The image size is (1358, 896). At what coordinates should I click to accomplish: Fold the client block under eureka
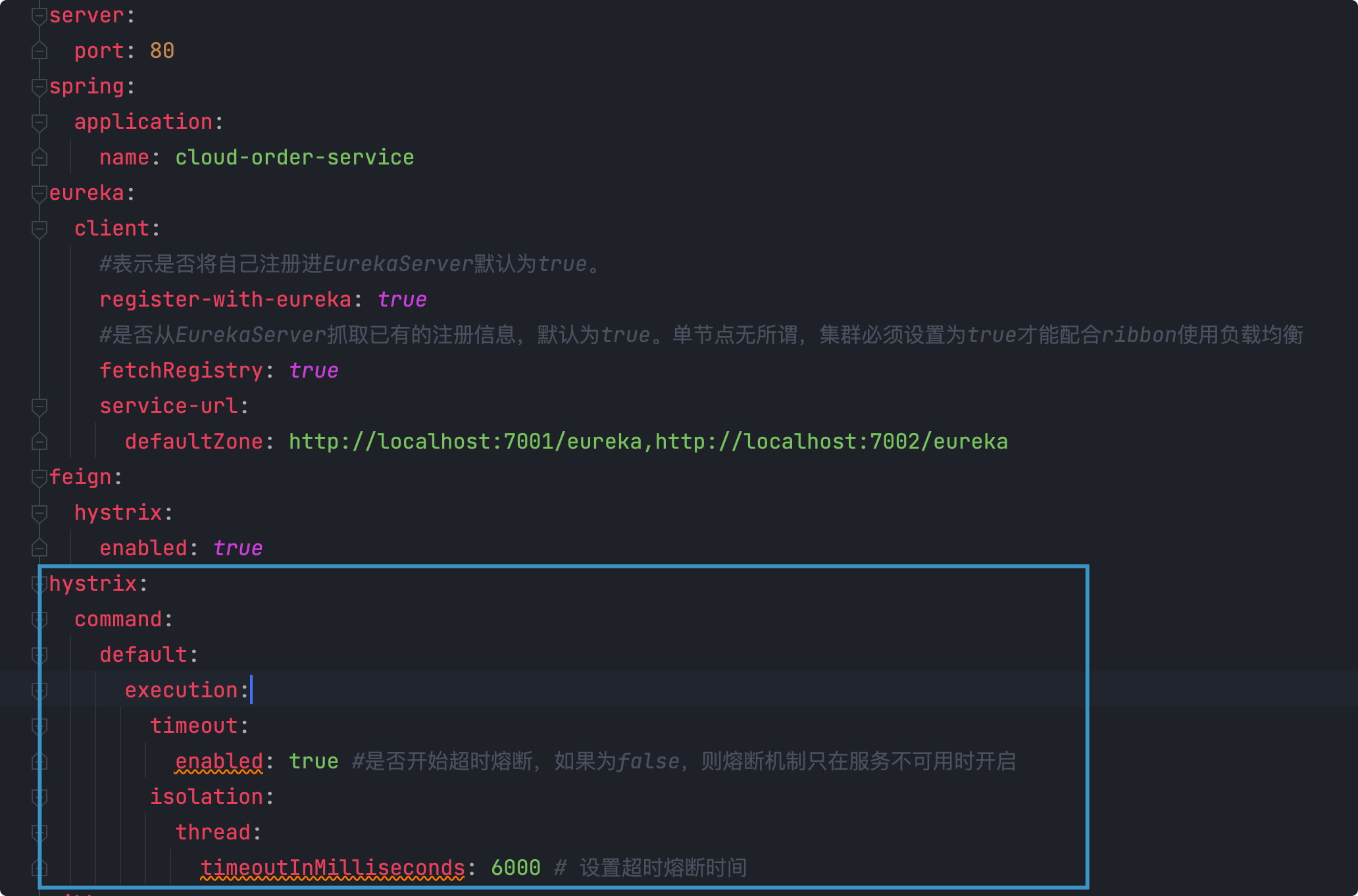(x=39, y=229)
